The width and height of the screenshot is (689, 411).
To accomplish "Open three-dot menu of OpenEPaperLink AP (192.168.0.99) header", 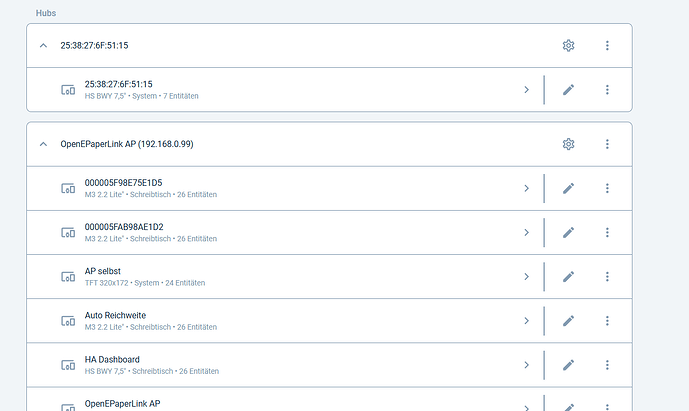I will point(607,144).
